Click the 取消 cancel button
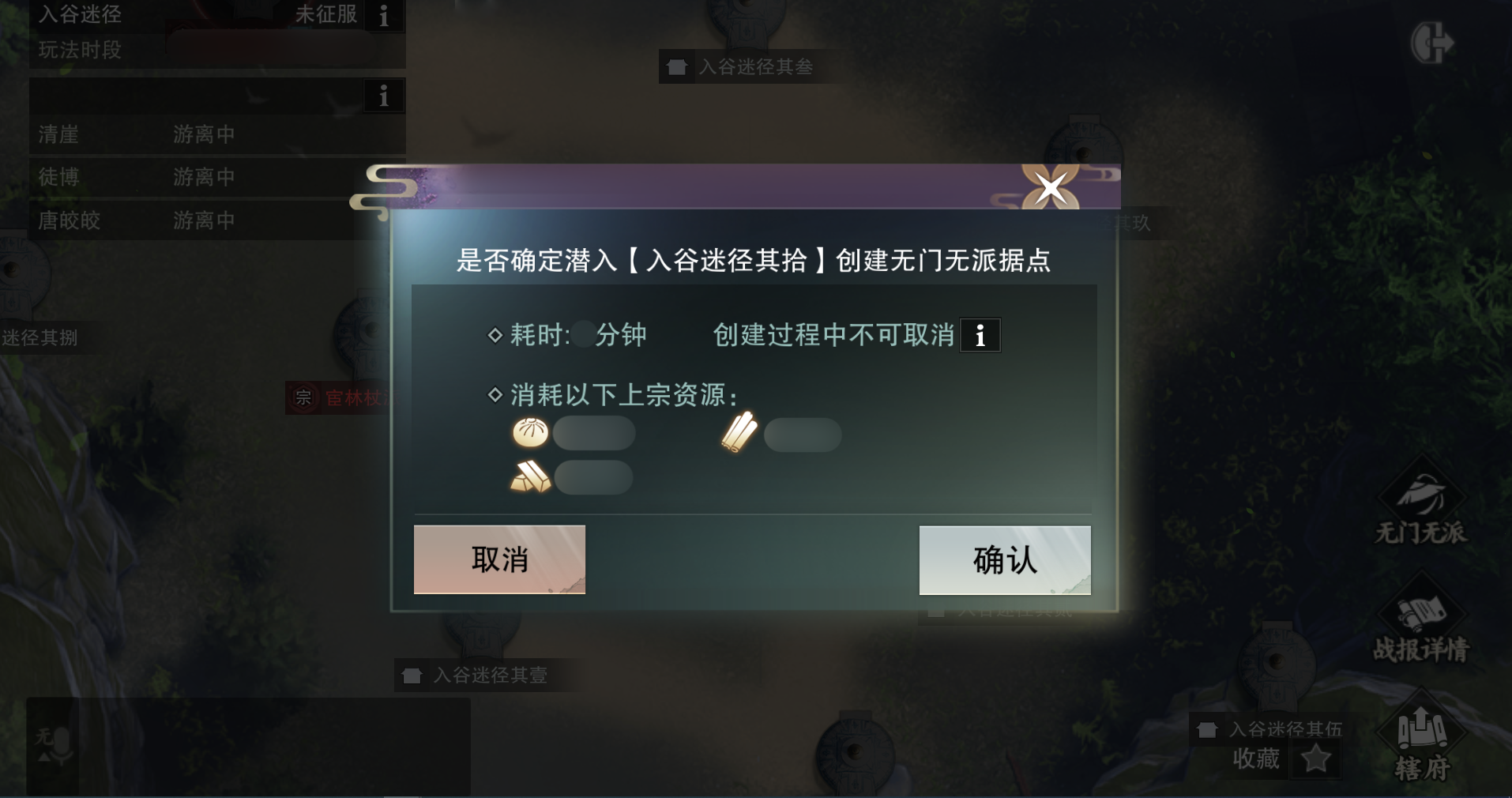The image size is (1512, 798). [x=499, y=559]
